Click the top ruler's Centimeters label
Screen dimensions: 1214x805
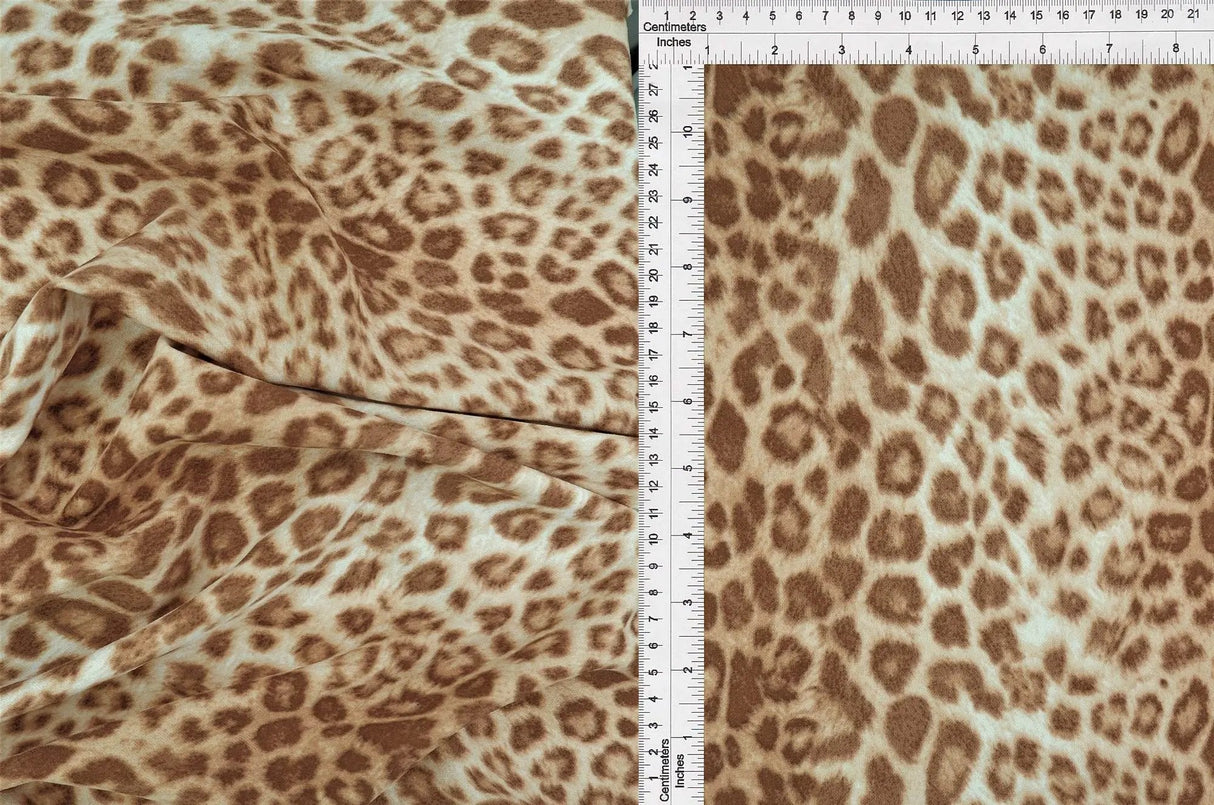pyautogui.click(x=675, y=26)
